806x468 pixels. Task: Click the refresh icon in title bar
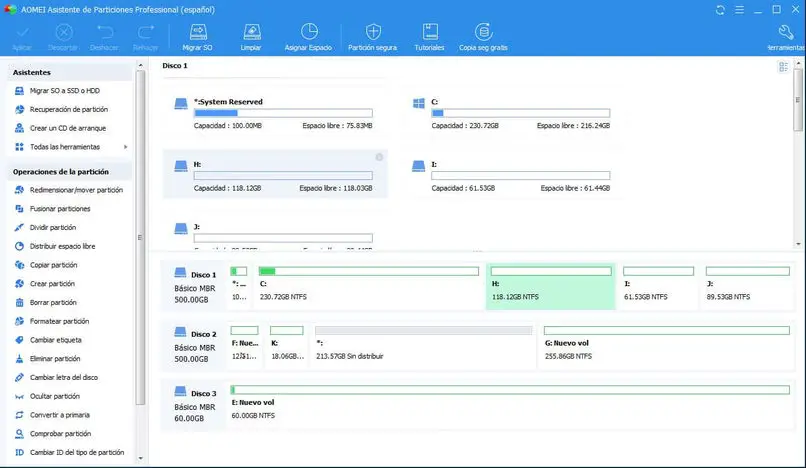tap(720, 10)
